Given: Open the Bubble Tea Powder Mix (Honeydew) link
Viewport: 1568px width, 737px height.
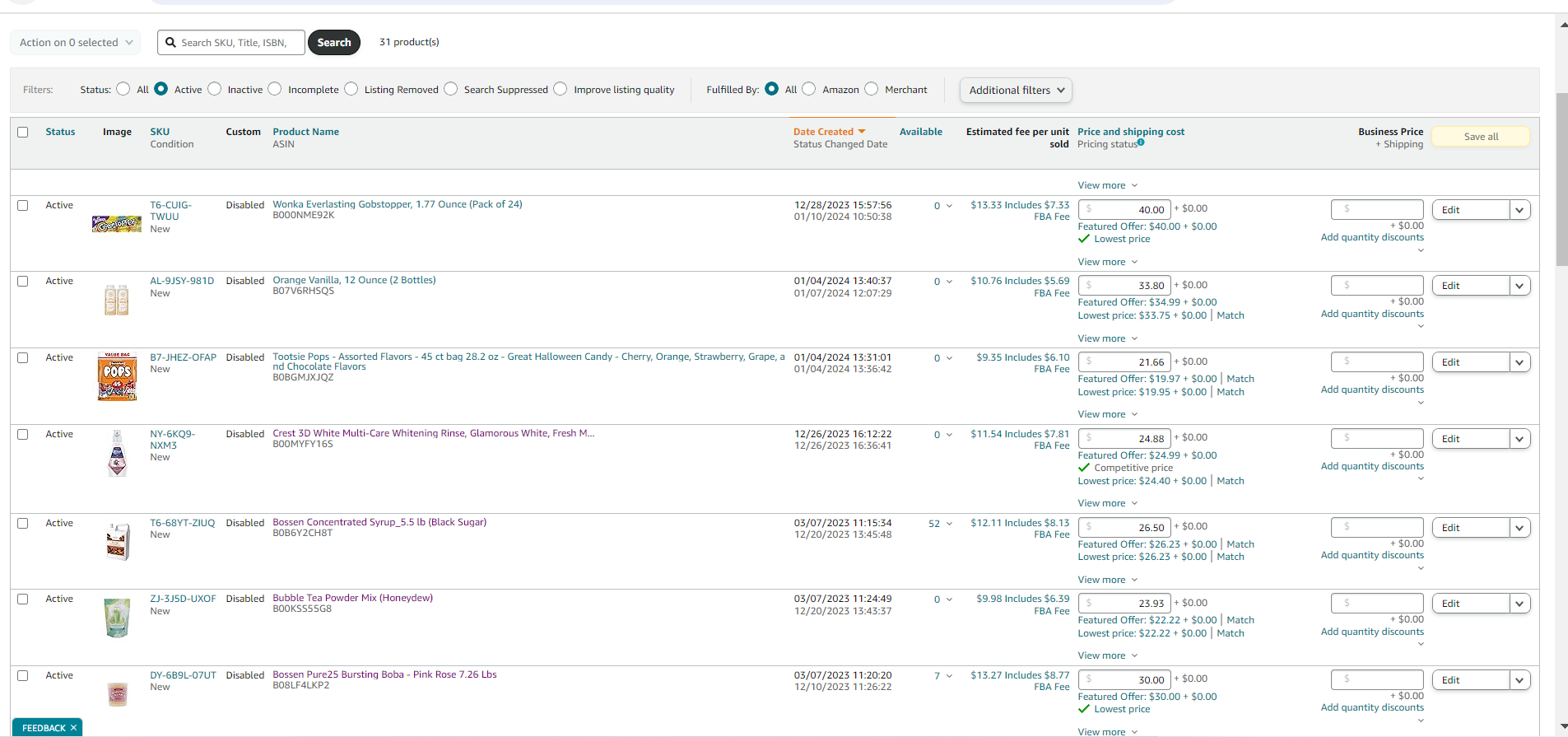Looking at the screenshot, I should click(352, 598).
